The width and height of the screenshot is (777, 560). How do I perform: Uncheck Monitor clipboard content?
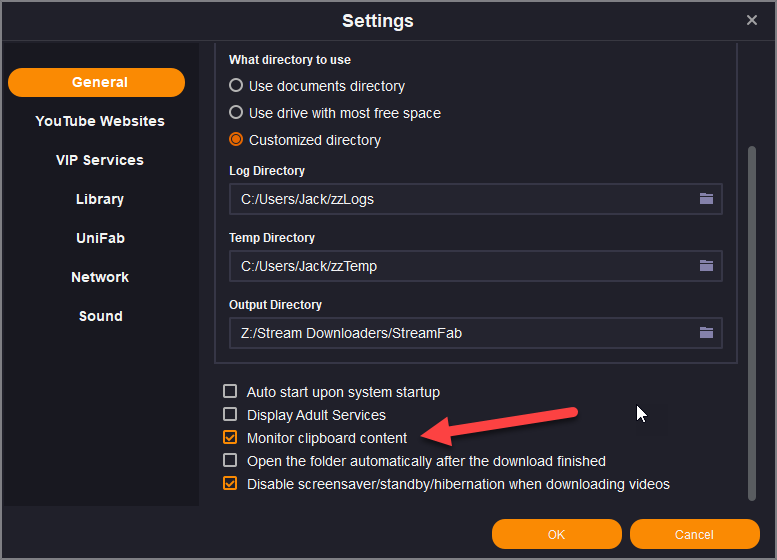tap(230, 438)
